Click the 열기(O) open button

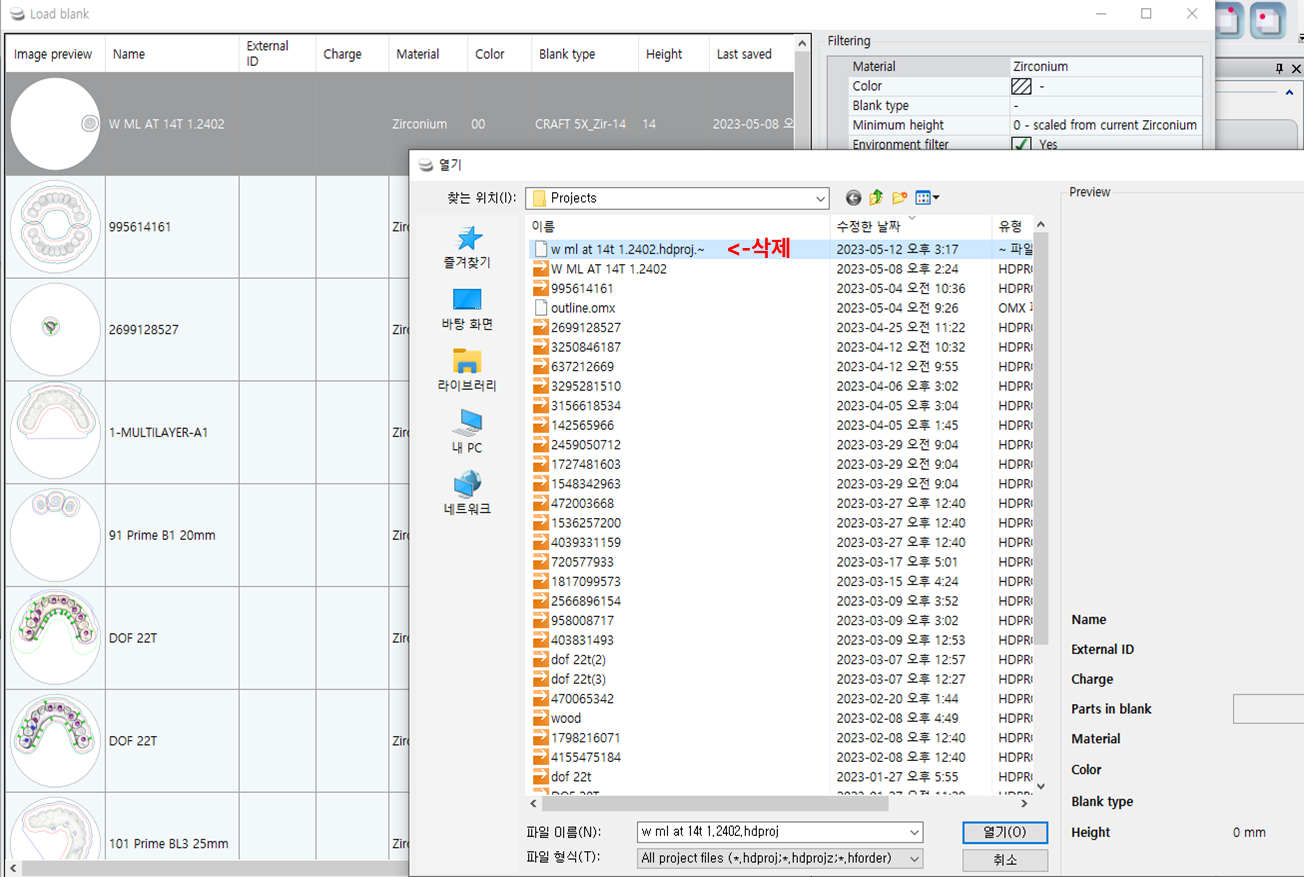pyautogui.click(x=1004, y=832)
